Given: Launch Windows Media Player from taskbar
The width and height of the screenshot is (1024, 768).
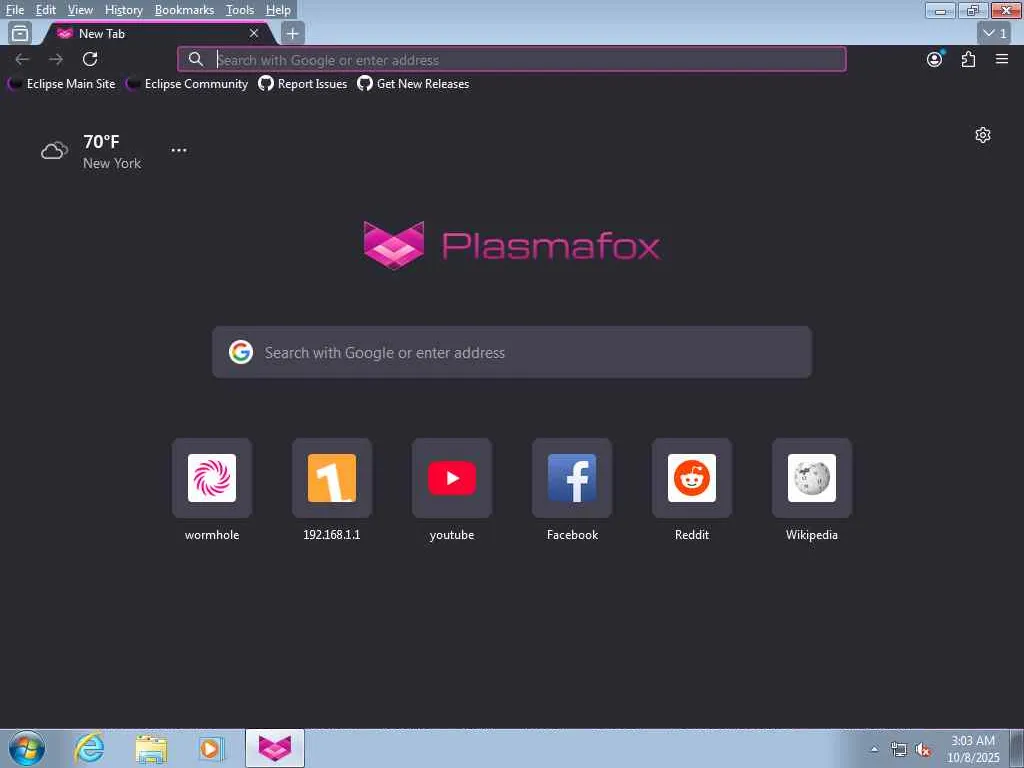Looking at the screenshot, I should coord(211,748).
